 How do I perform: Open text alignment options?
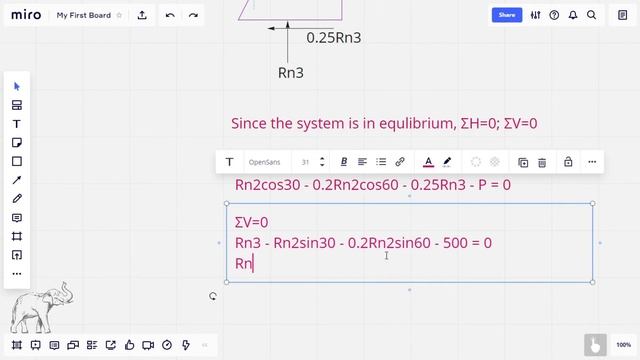coord(362,162)
